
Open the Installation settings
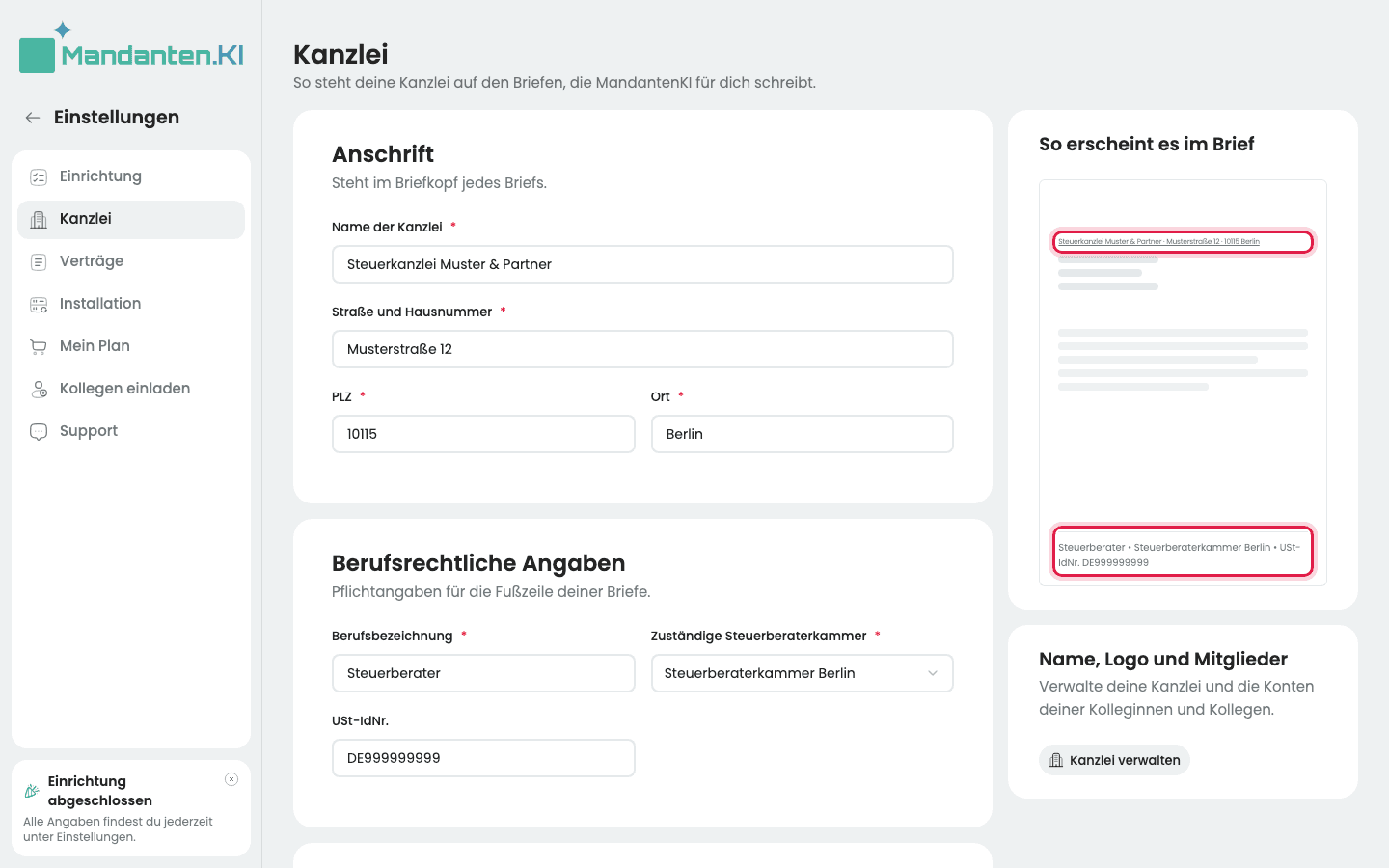(x=131, y=304)
